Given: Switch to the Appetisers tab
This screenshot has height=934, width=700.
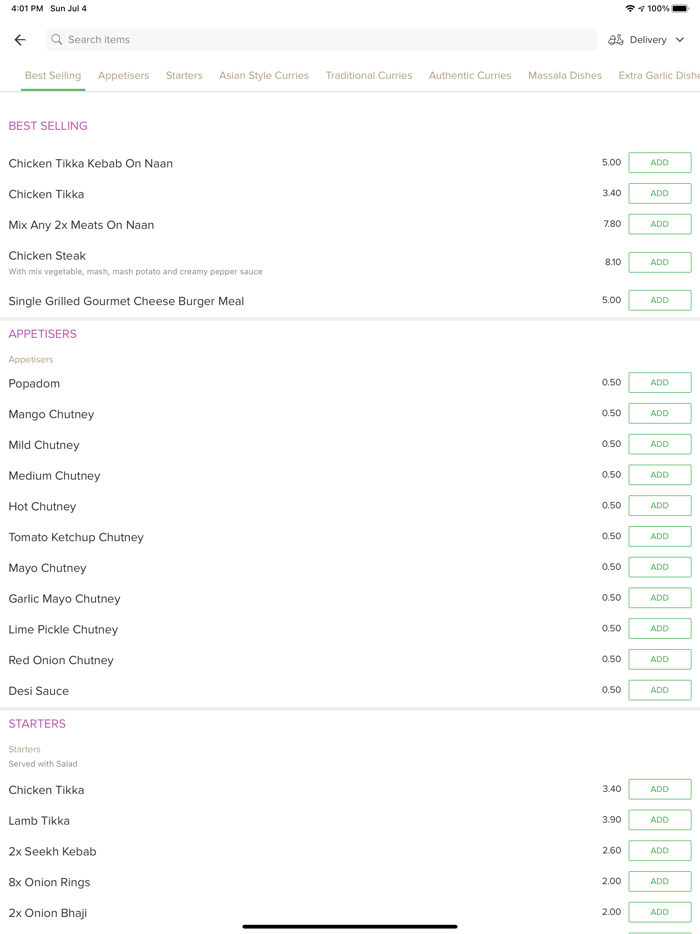Looking at the screenshot, I should tap(123, 75).
